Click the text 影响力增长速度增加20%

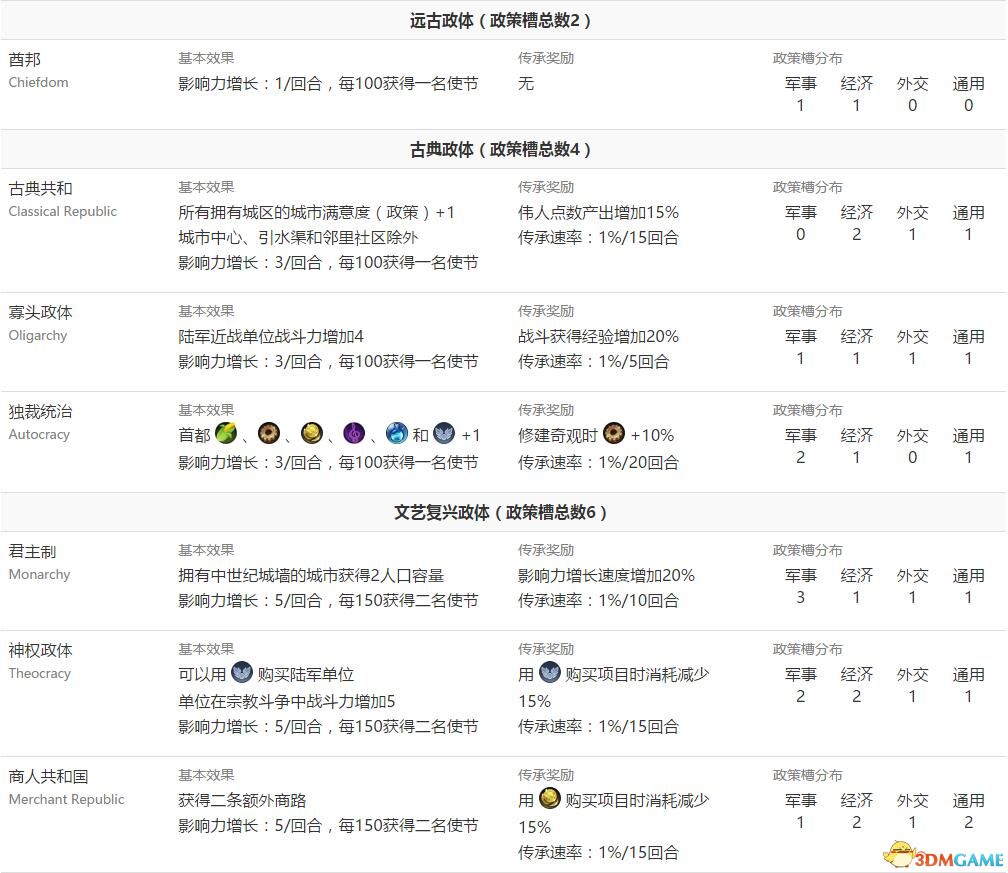(x=606, y=576)
